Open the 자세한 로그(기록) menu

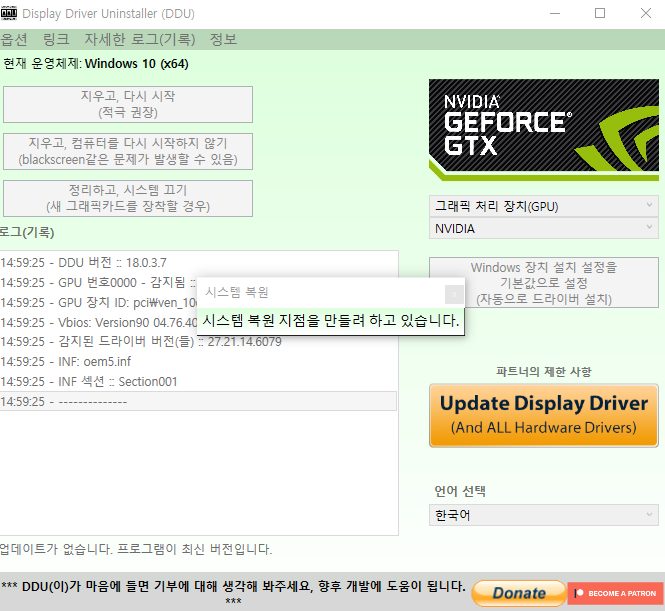click(140, 39)
